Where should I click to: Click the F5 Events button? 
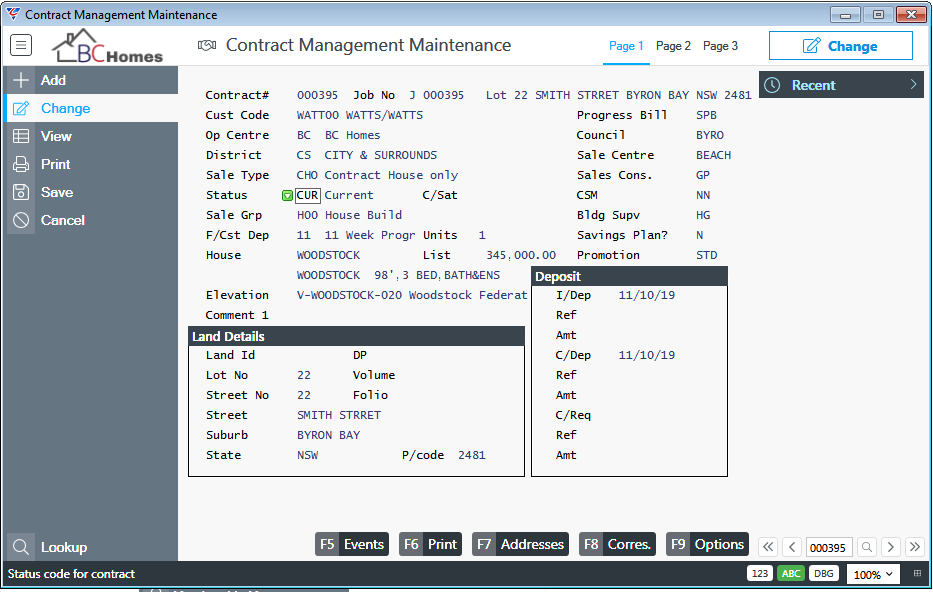click(x=352, y=544)
